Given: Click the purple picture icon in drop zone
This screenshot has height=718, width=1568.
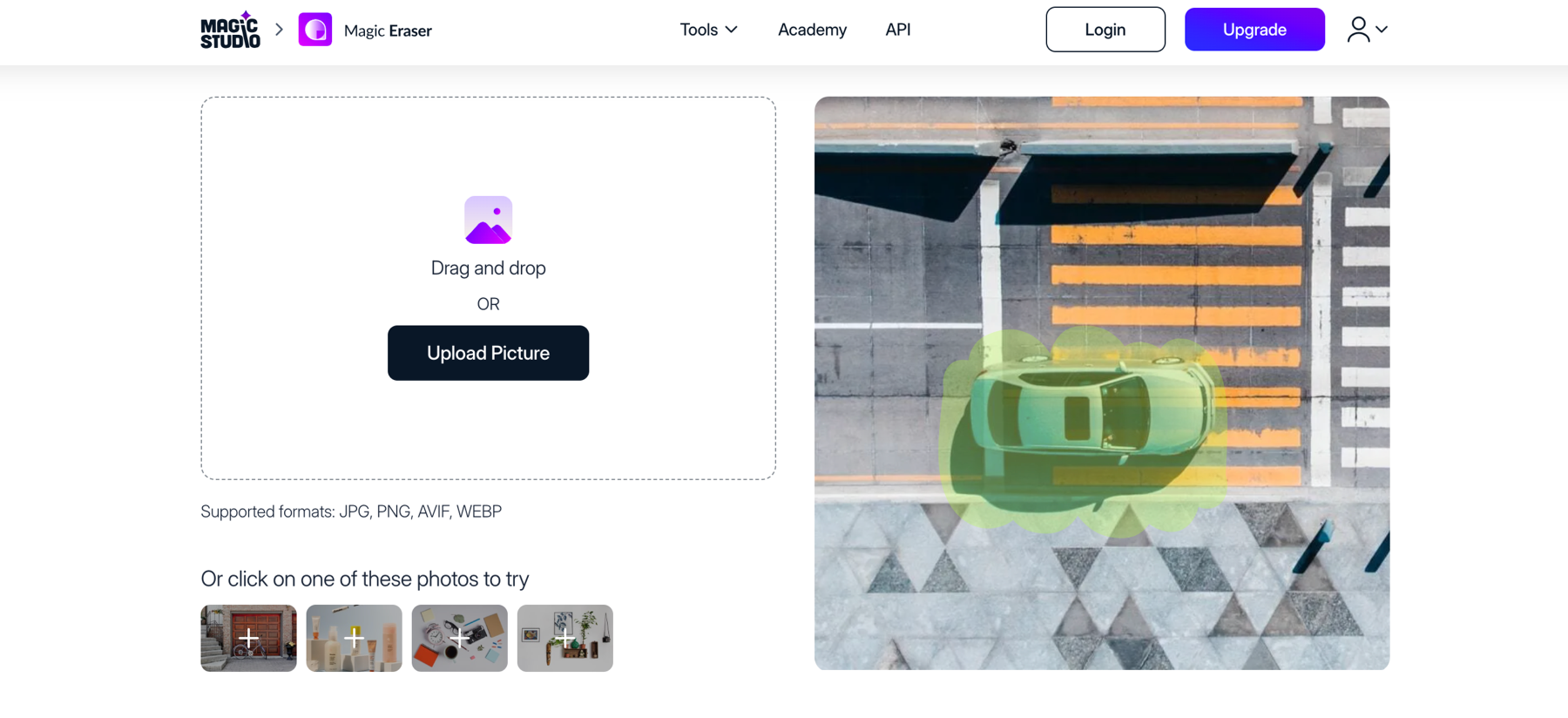Looking at the screenshot, I should [488, 220].
